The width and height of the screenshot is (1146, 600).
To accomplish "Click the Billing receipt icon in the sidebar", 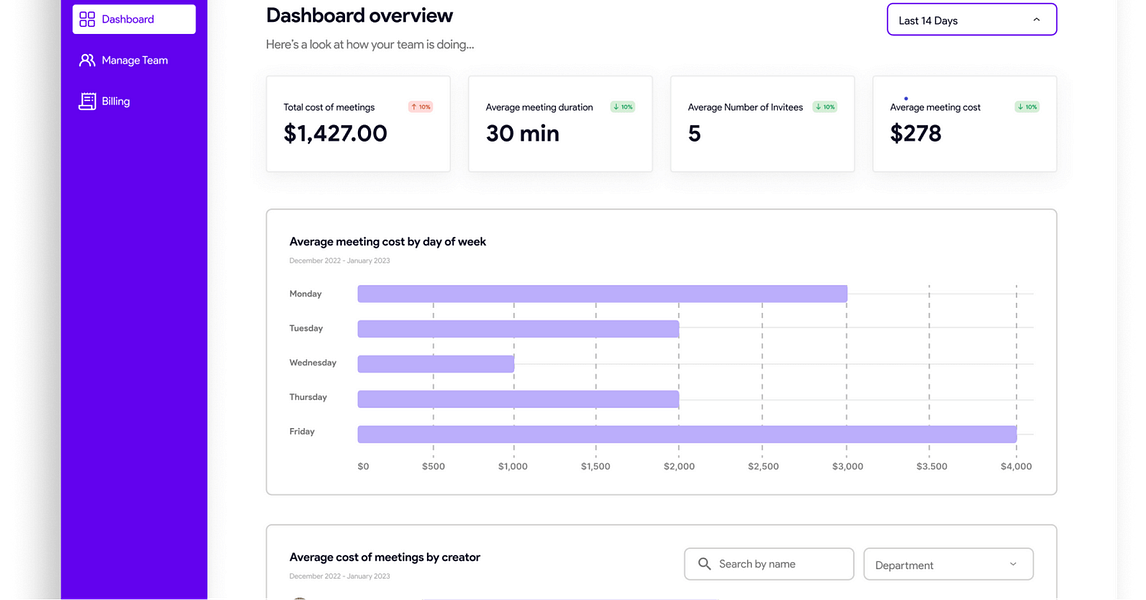I will (x=87, y=100).
